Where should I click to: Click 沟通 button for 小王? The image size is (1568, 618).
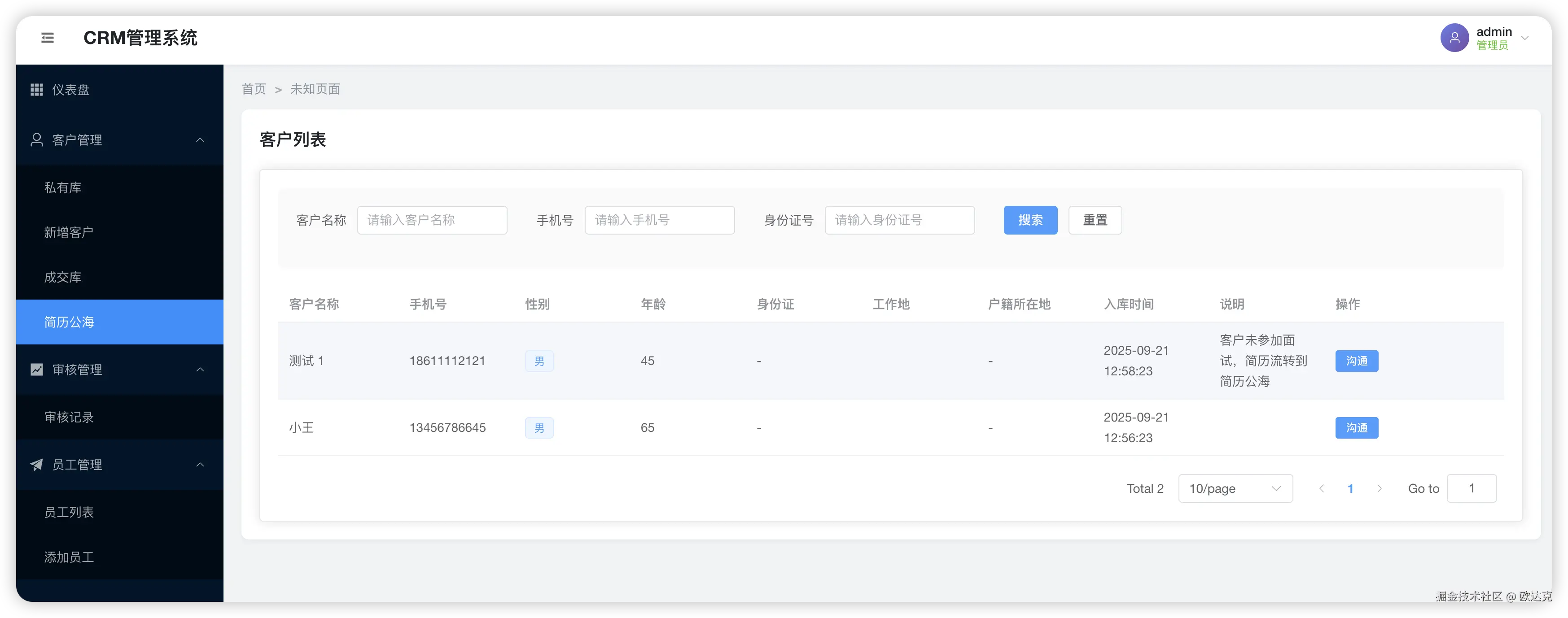pyautogui.click(x=1356, y=427)
